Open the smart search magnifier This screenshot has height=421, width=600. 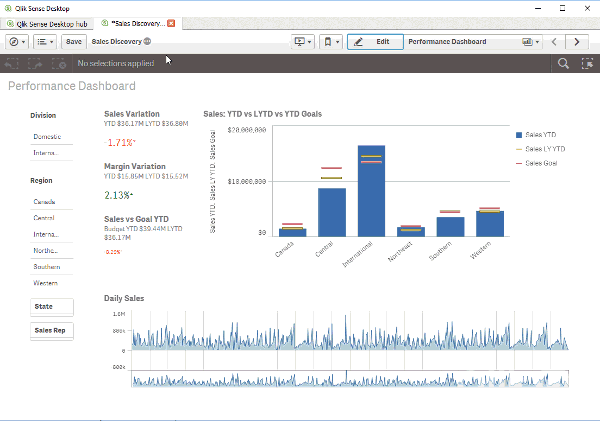(563, 64)
